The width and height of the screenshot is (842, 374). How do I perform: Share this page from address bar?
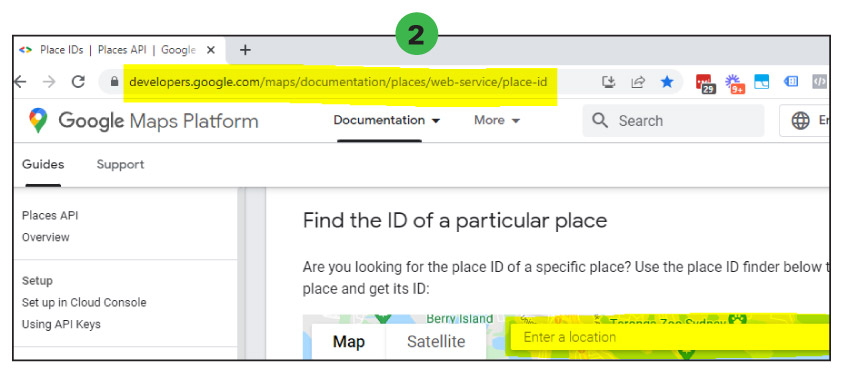click(x=637, y=82)
